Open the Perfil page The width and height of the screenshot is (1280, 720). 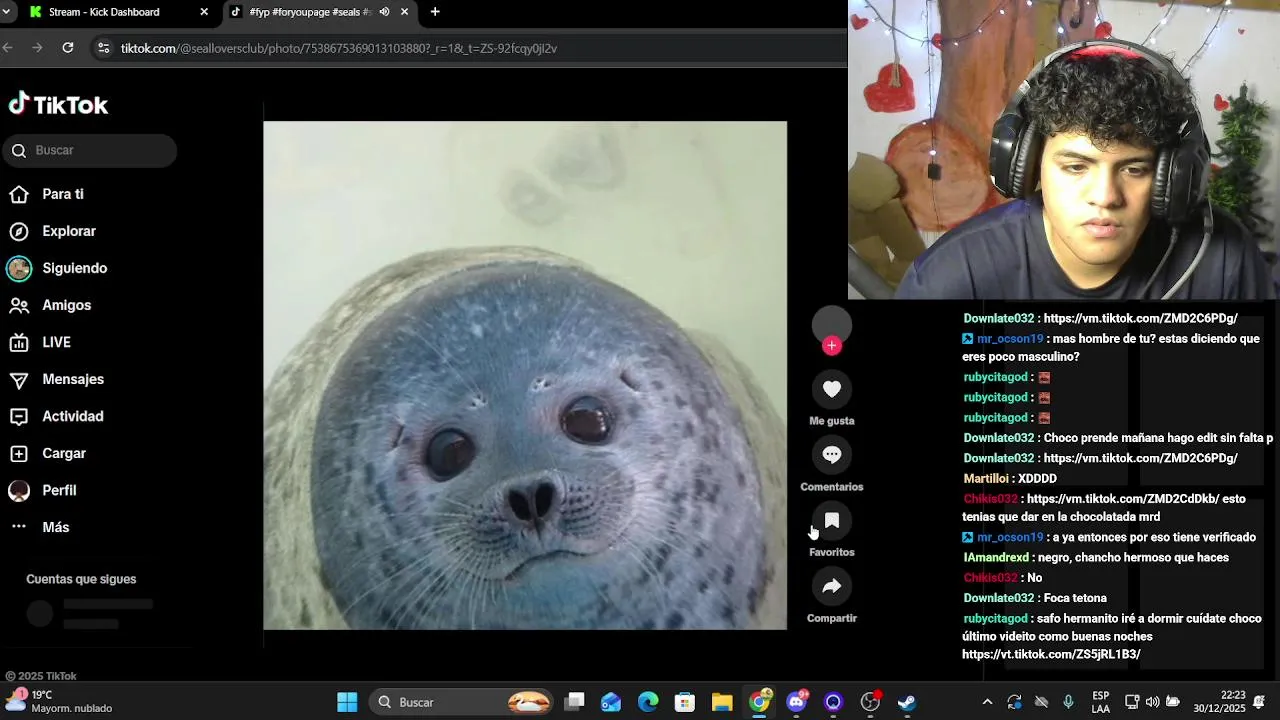click(x=59, y=490)
